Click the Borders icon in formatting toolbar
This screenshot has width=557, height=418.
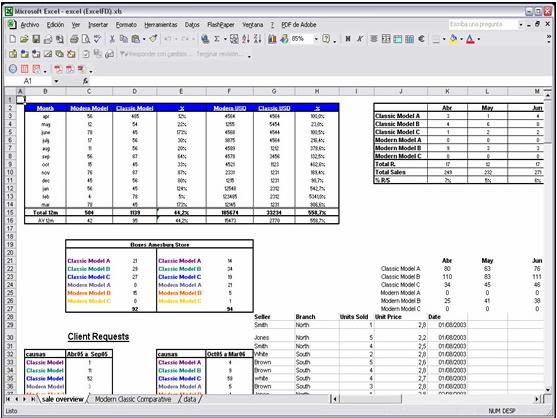coord(436,39)
